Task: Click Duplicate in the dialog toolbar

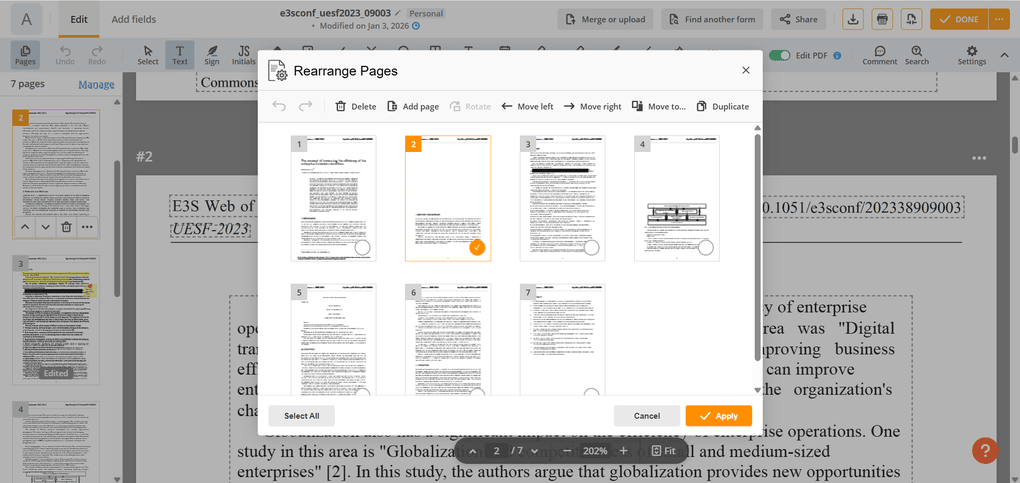Action: coord(722,106)
